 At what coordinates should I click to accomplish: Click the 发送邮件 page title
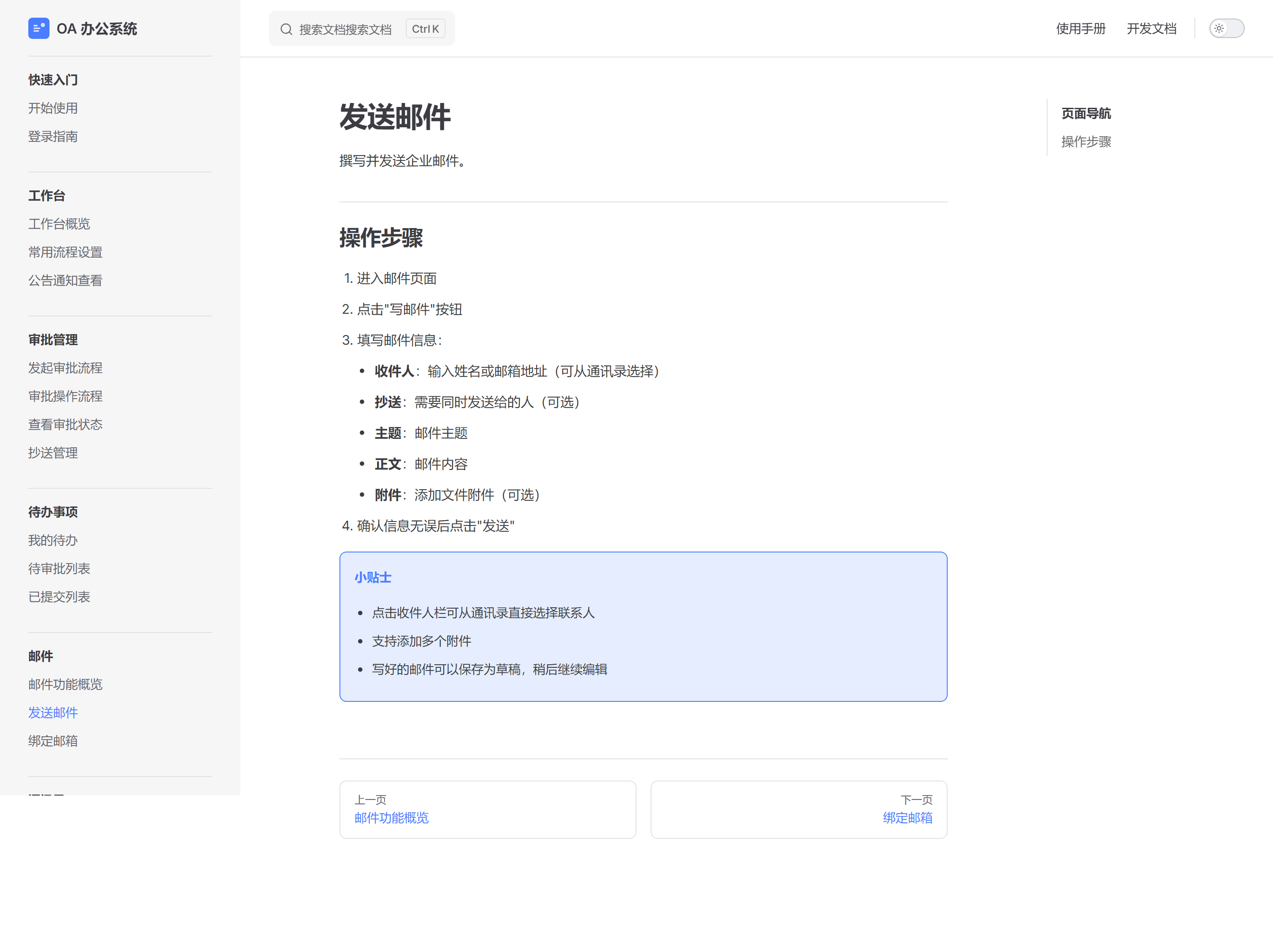click(x=395, y=118)
